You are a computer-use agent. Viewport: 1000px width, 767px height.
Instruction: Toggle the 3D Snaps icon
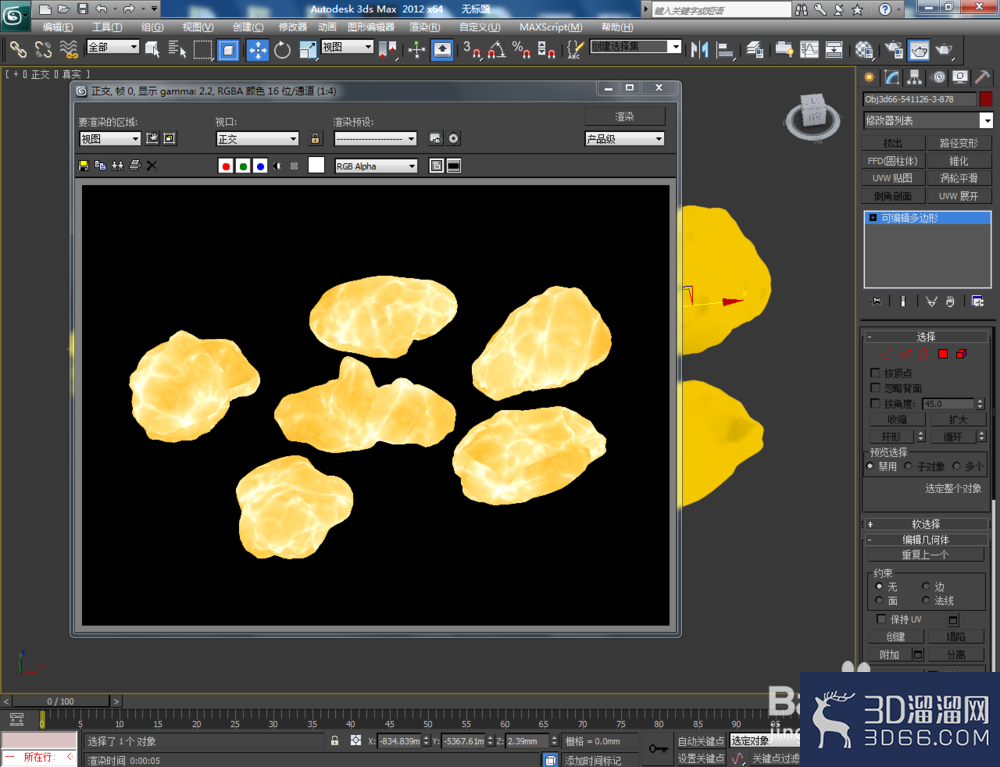472,50
